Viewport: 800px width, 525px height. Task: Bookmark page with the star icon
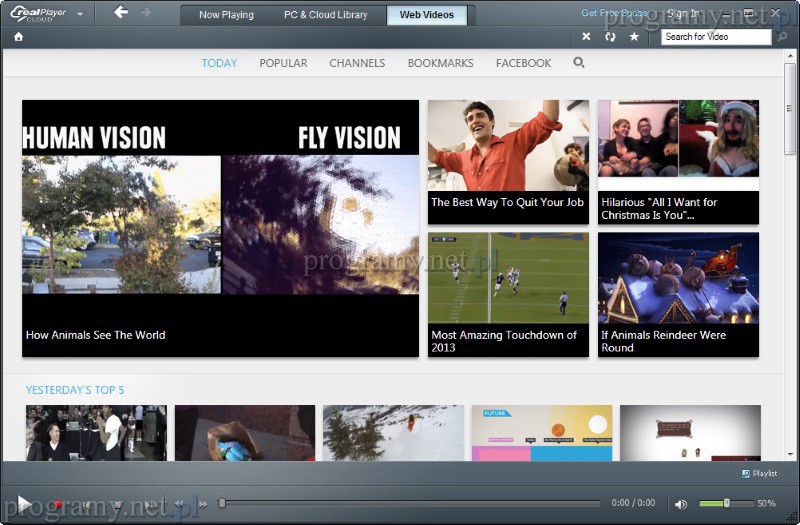tap(633, 37)
